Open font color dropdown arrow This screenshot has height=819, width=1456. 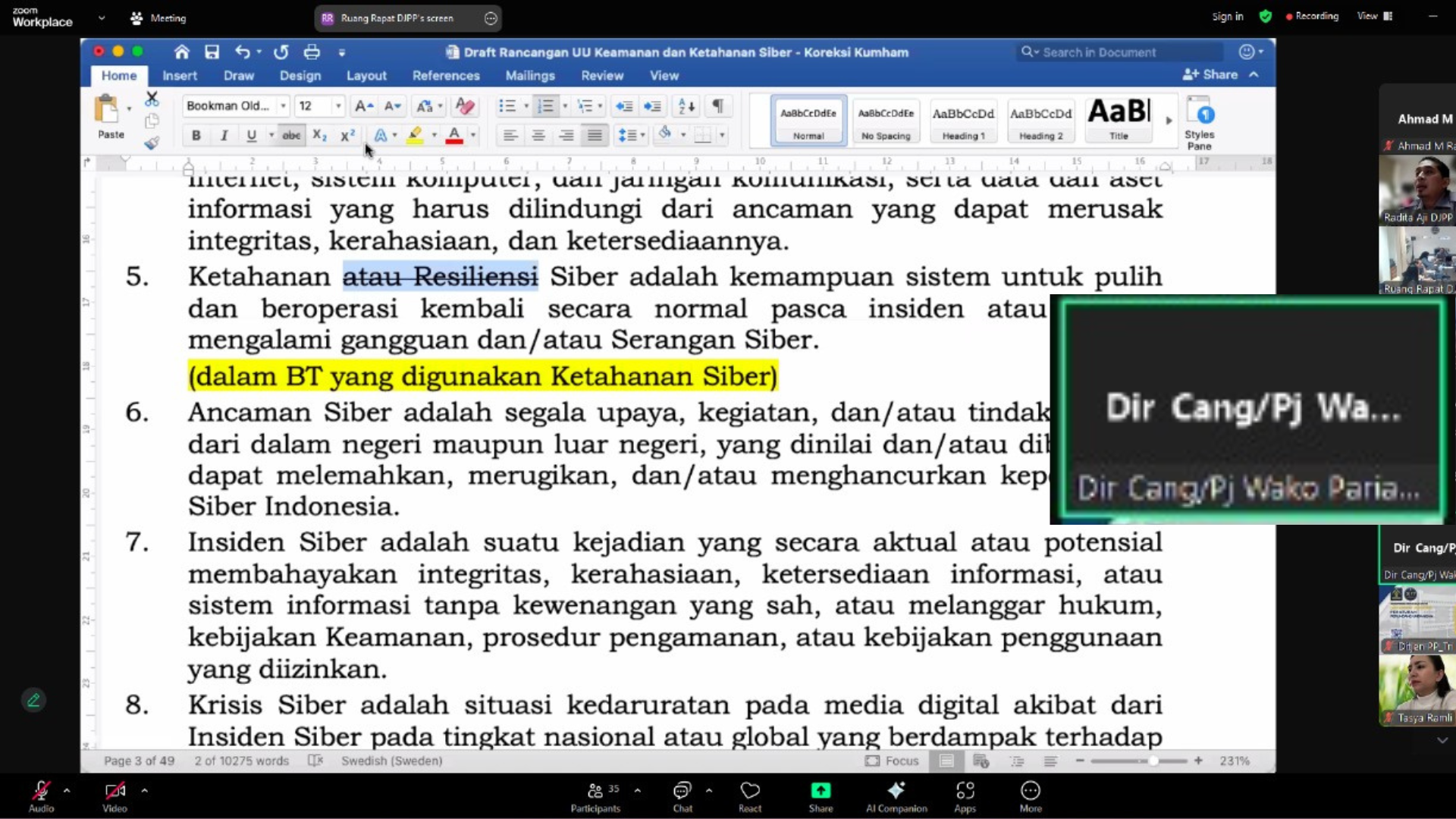tap(473, 136)
